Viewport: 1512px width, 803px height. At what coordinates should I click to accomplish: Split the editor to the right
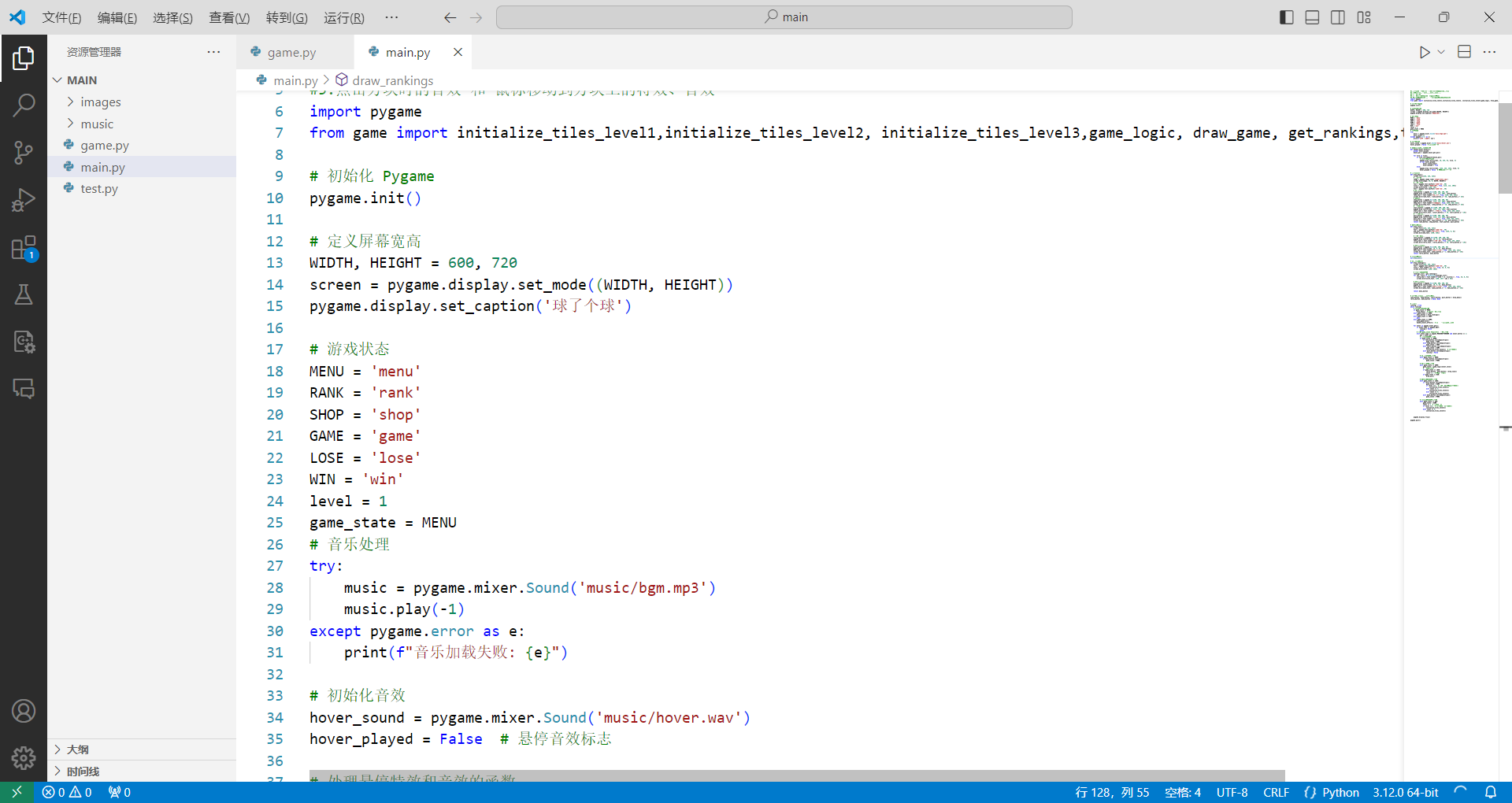pyautogui.click(x=1464, y=52)
